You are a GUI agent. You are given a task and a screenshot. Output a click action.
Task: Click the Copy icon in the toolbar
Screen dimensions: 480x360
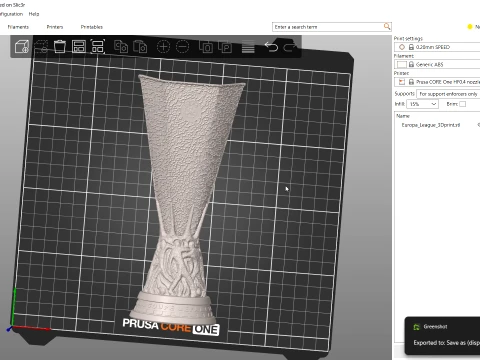[121, 47]
